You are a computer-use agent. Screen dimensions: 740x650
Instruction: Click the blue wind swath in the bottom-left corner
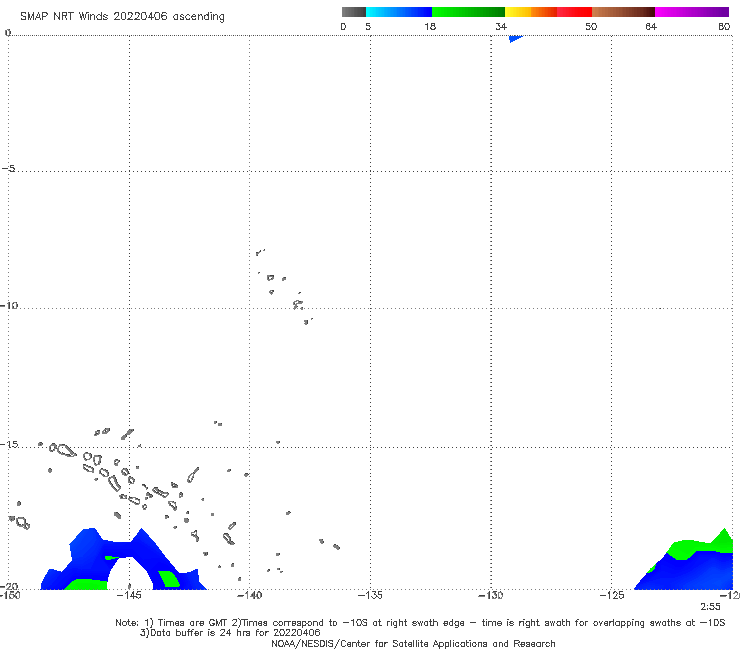[x=90, y=557]
